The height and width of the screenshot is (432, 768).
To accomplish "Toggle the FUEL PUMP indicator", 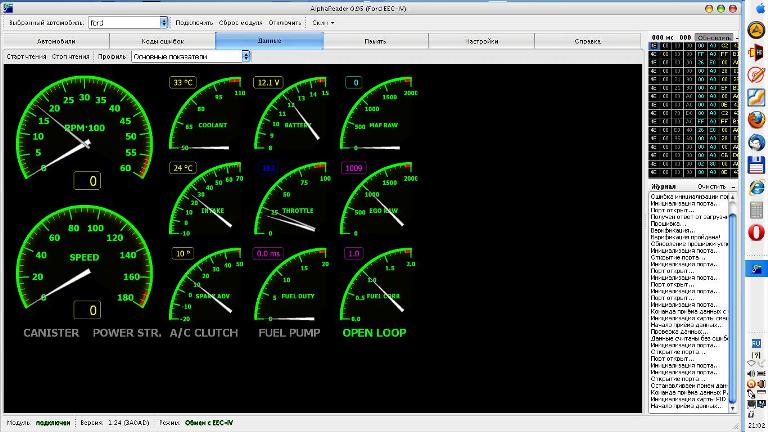I will pyautogui.click(x=289, y=332).
